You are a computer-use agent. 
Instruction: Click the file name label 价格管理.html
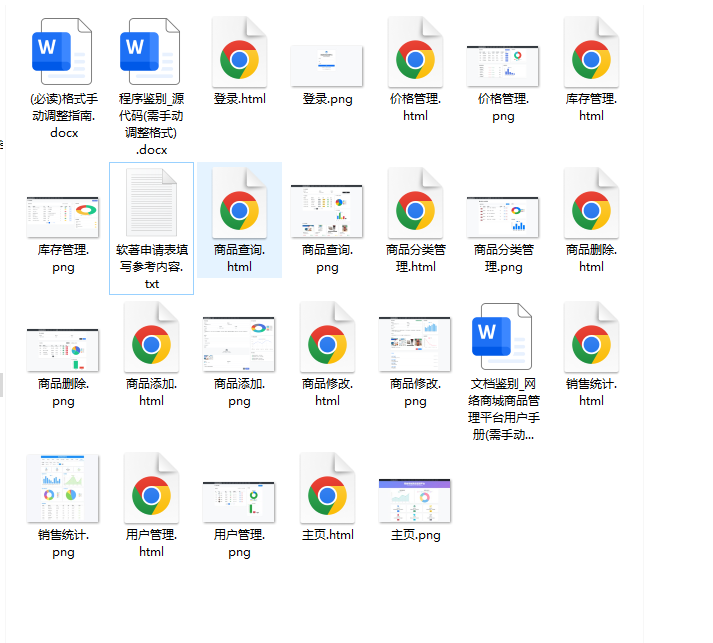pos(415,107)
